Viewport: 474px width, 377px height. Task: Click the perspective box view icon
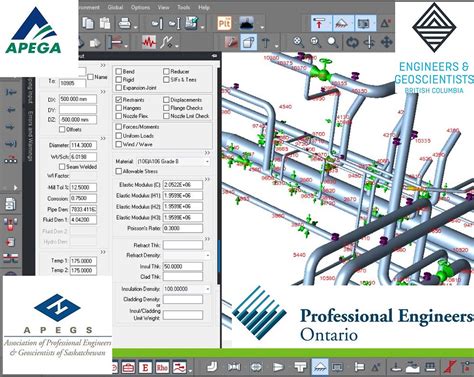click(x=249, y=42)
